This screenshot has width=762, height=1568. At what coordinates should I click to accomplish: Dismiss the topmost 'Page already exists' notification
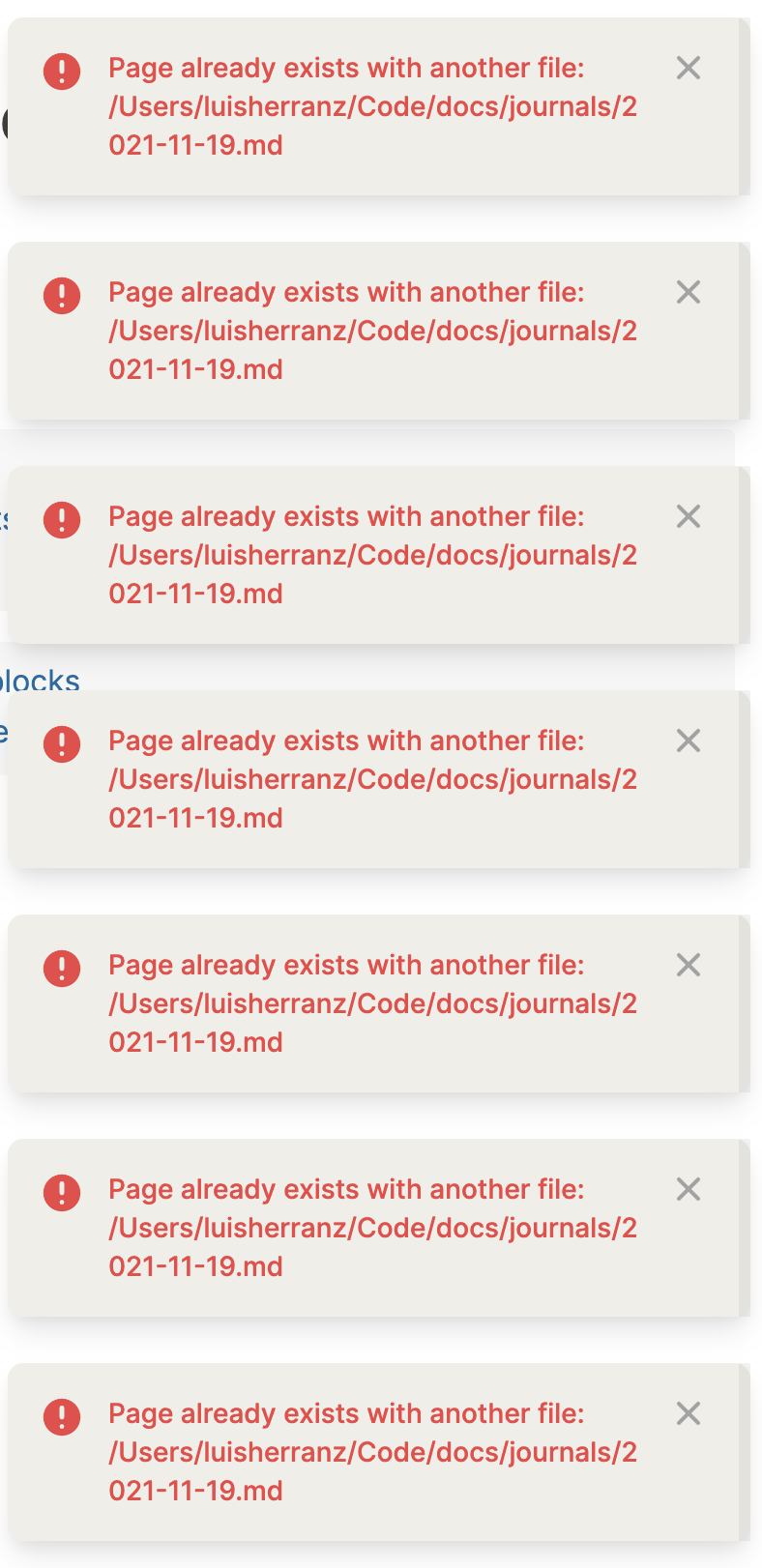[688, 69]
